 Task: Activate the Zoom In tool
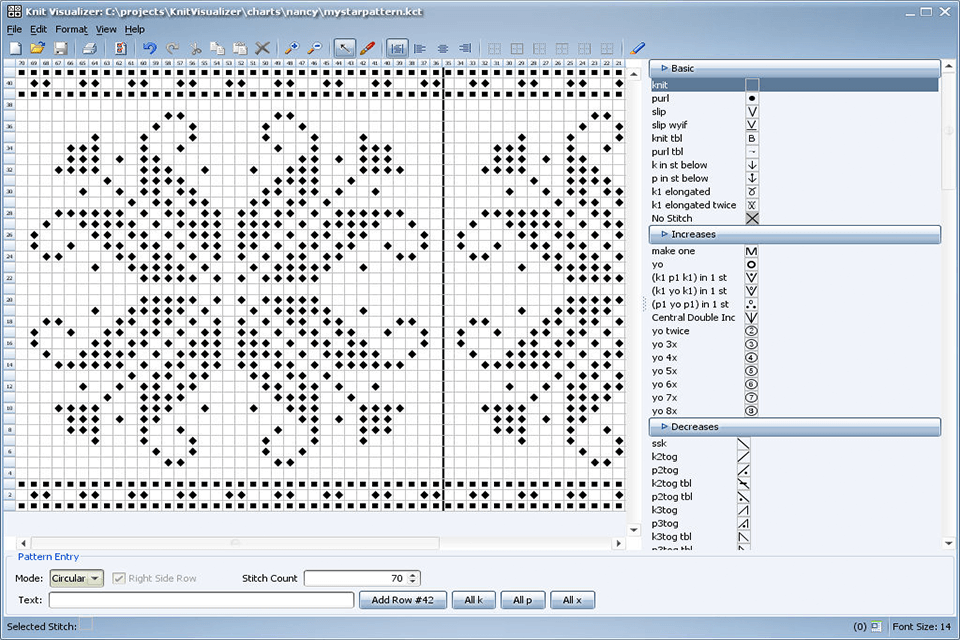coord(291,47)
